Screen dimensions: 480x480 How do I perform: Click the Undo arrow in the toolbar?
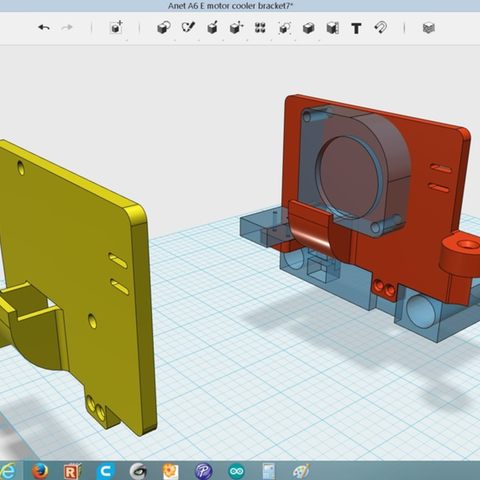44,27
